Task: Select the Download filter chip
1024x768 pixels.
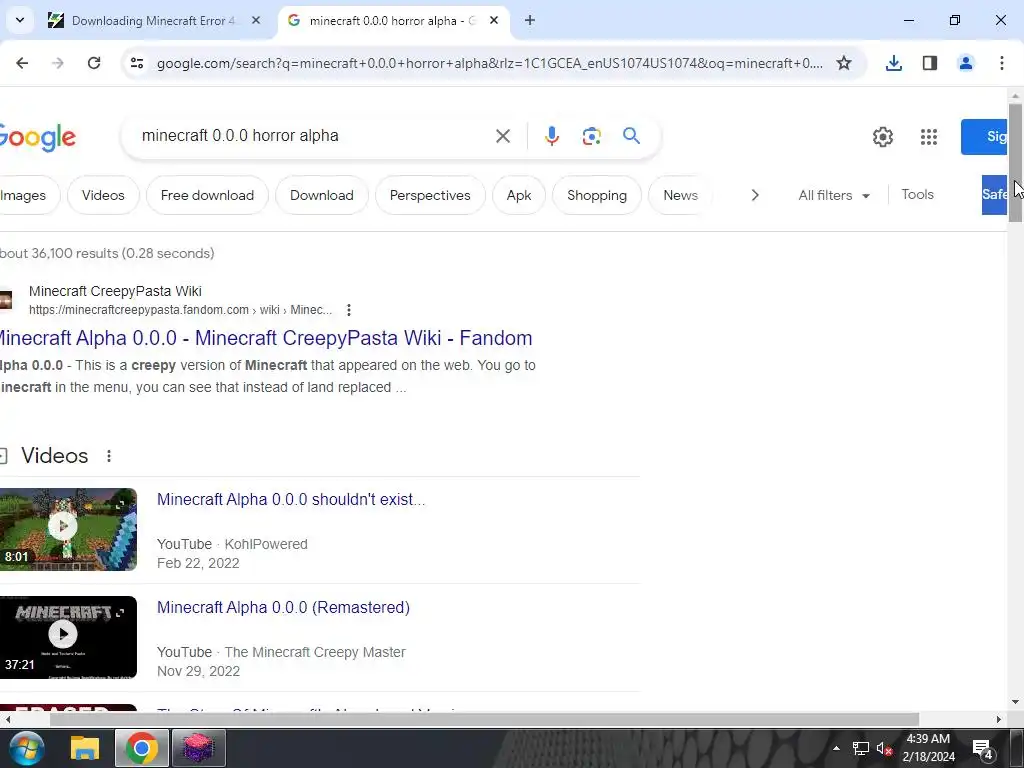Action: pos(321,195)
